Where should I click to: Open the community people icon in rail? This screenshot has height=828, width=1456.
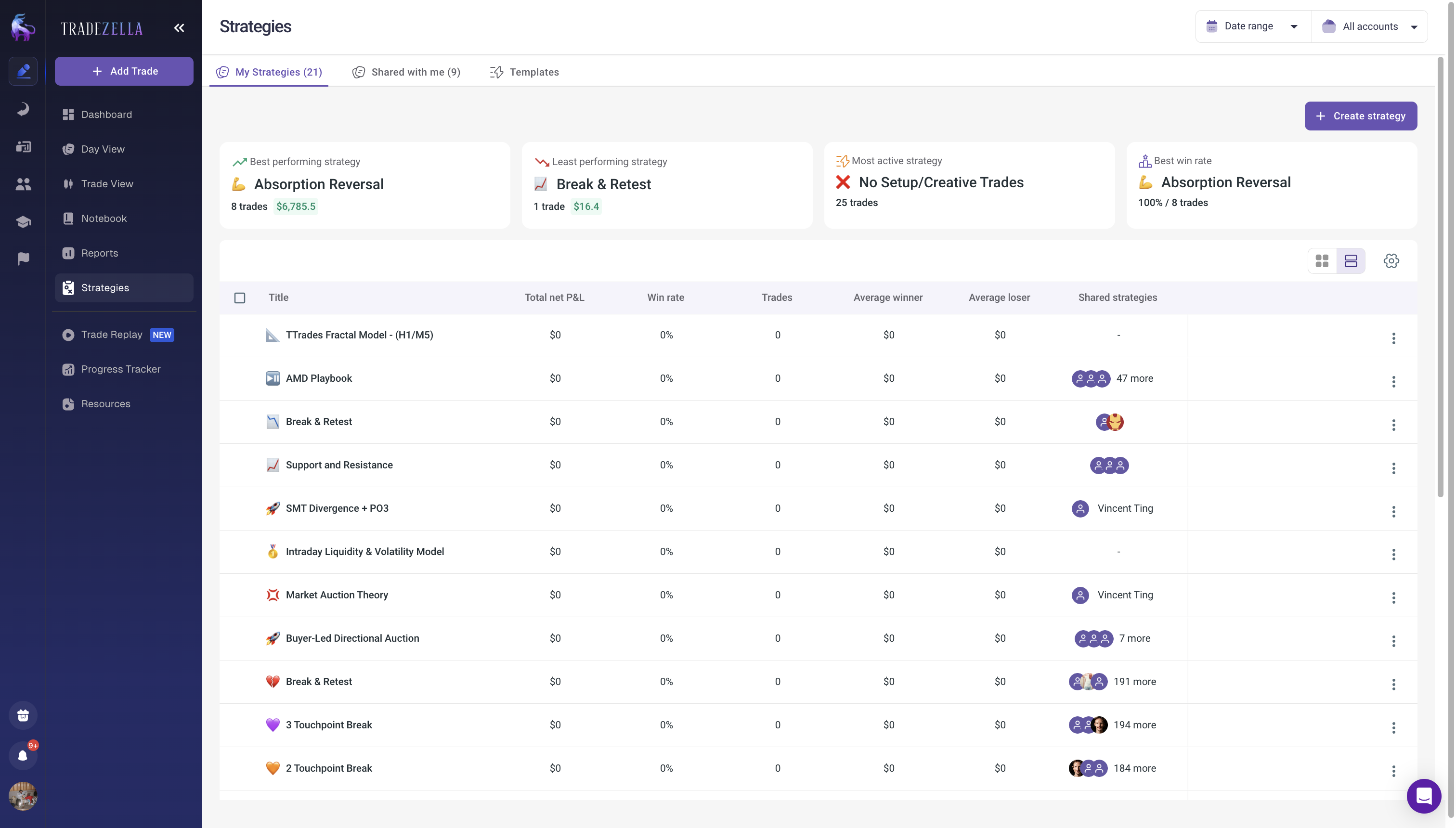(x=23, y=184)
